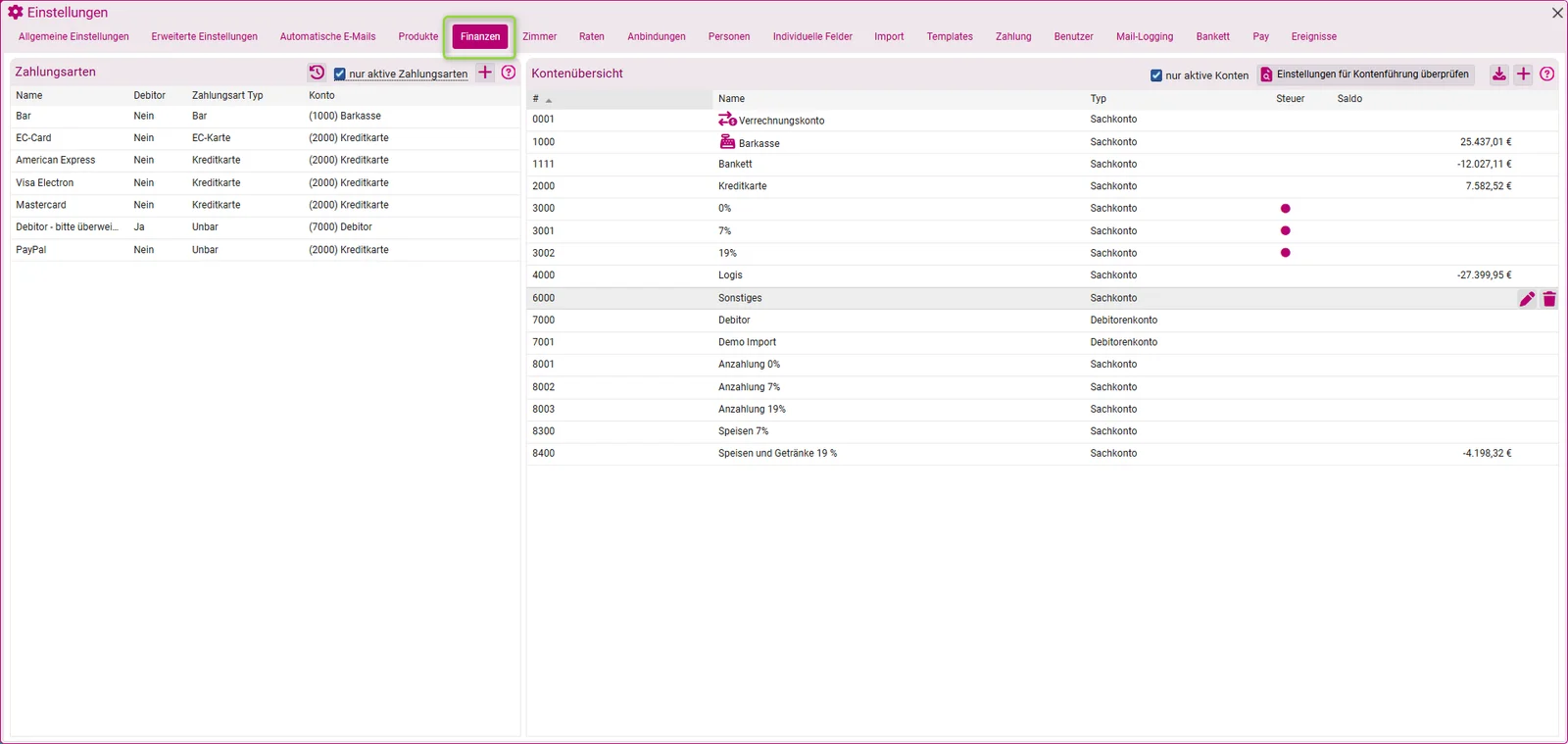The height and width of the screenshot is (744, 1568).
Task: Open Zahlungsarten history icon
Action: point(317,73)
